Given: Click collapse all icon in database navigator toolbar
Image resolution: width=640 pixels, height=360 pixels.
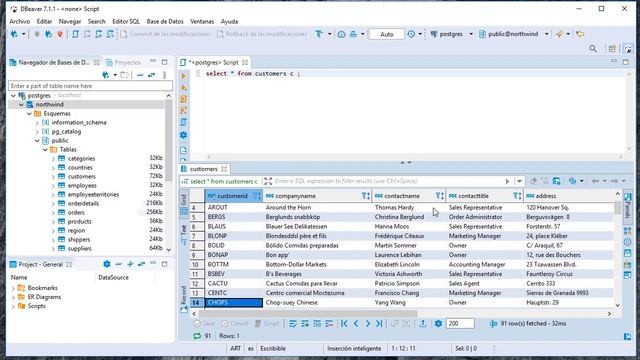Looking at the screenshot, I should pos(140,75).
